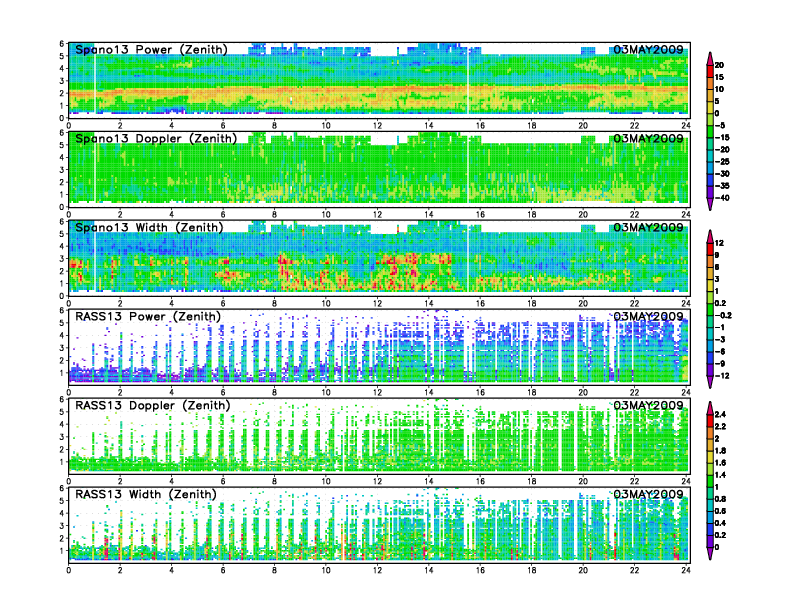The width and height of the screenshot is (792, 612).
Task: Click the "RASS13 Power (Zenith)" panel title
Action: [147, 317]
